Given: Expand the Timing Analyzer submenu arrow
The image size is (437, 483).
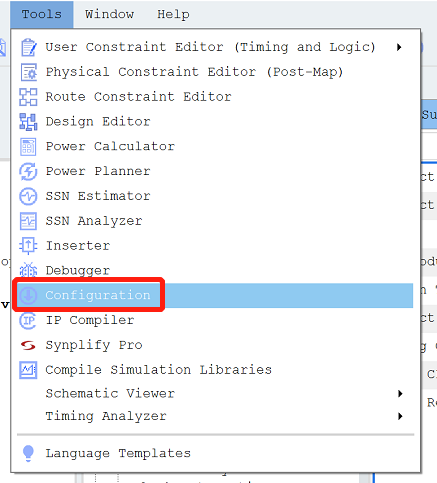Looking at the screenshot, I should pos(400,416).
